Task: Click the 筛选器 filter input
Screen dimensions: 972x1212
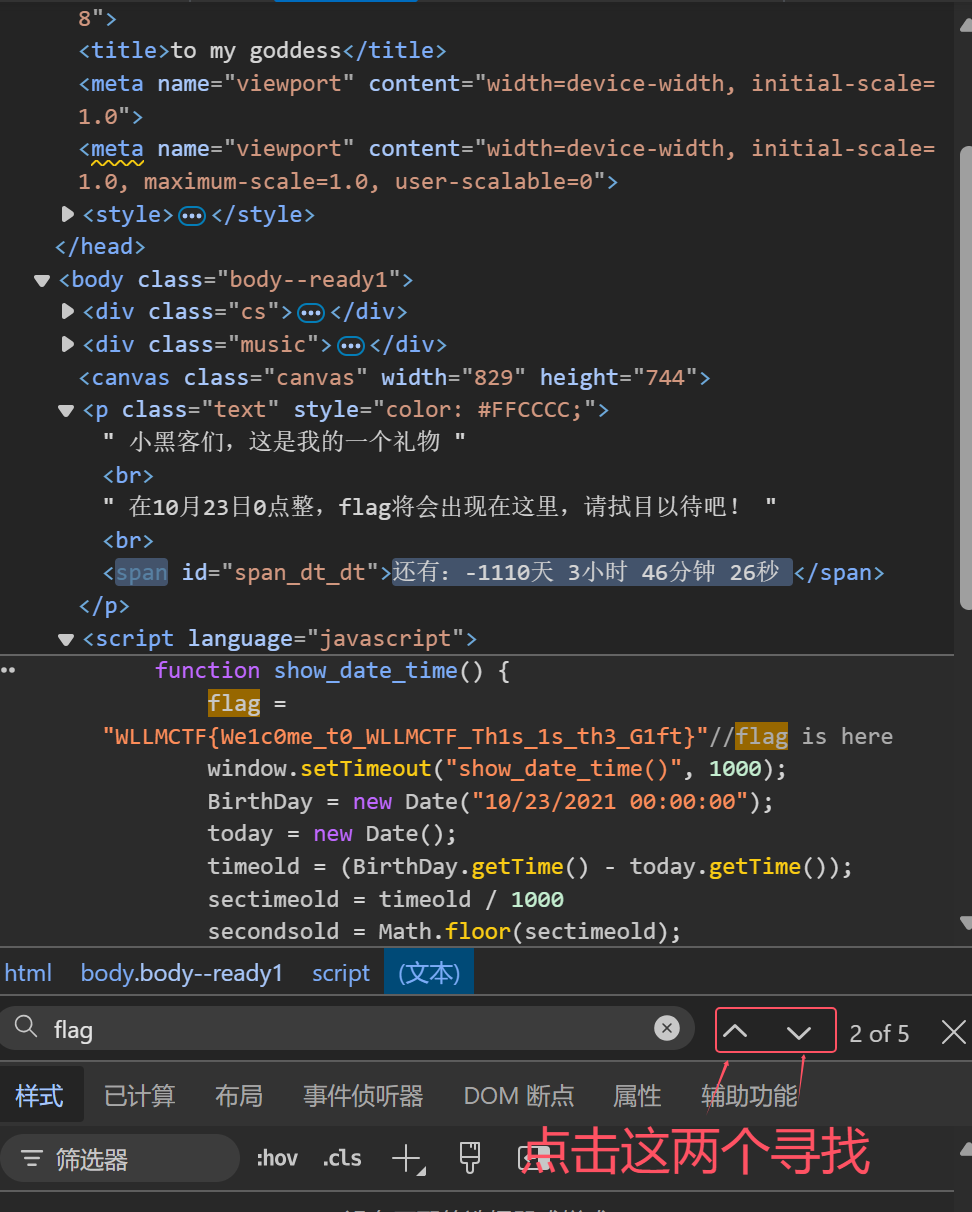Action: [121, 1159]
